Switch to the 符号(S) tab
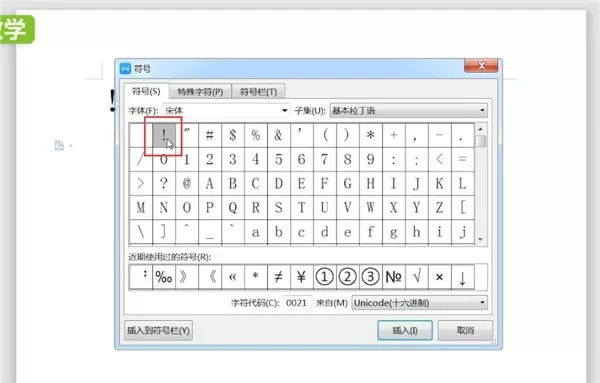The image size is (600, 383). pyautogui.click(x=146, y=91)
